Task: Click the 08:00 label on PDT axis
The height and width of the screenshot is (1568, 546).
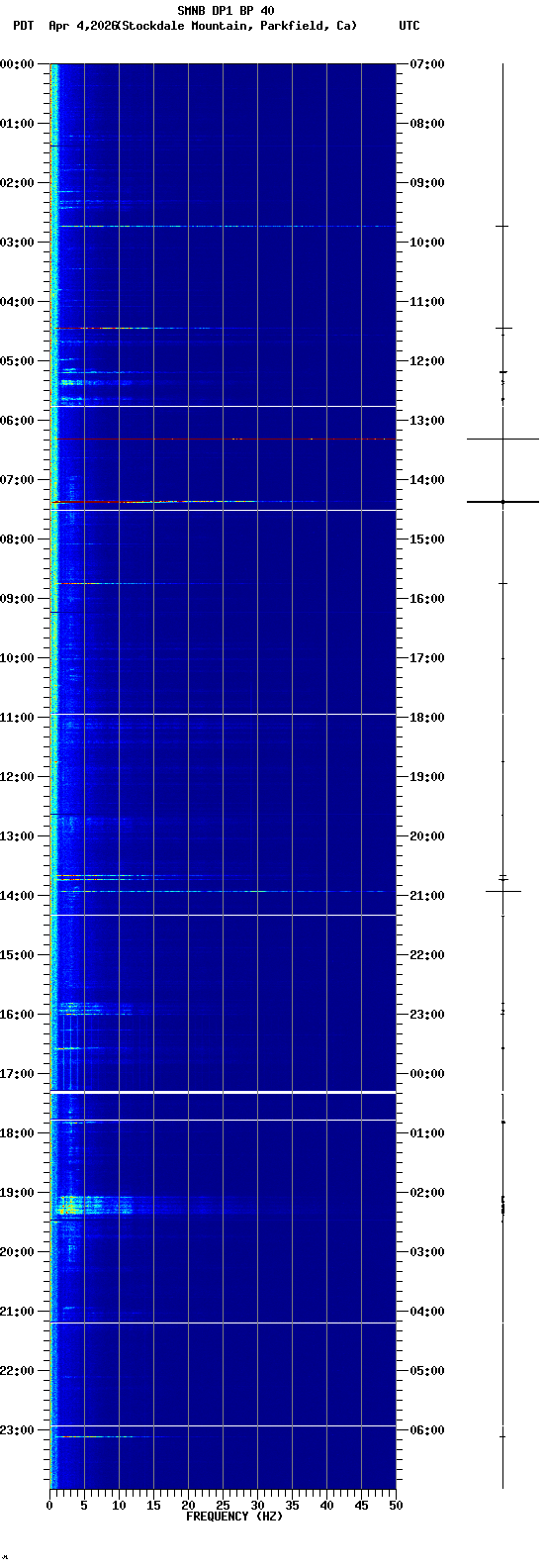Action: coord(17,539)
